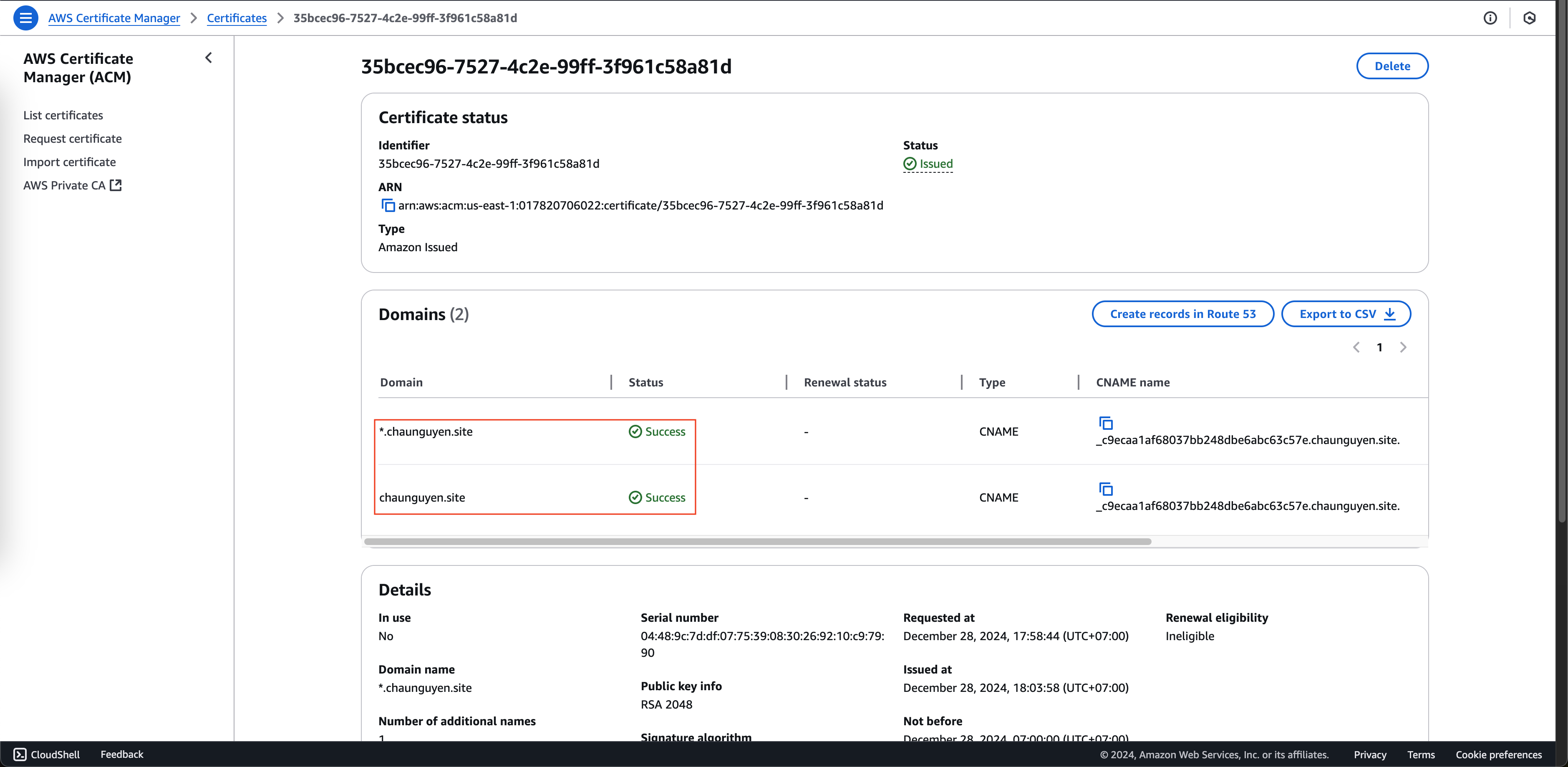Click the Amazon Issued type value
Viewport: 1568px width, 767px height.
(x=418, y=247)
